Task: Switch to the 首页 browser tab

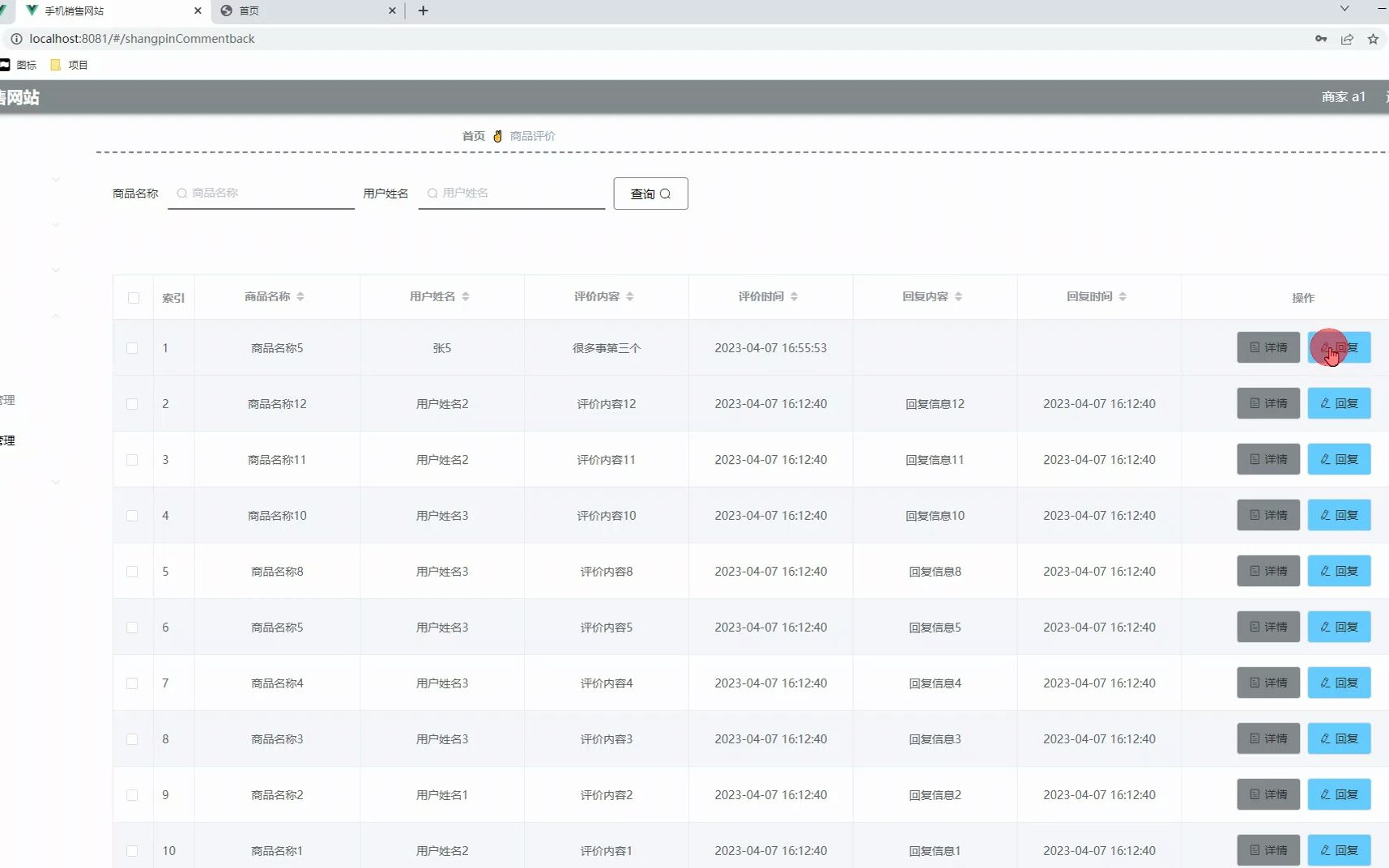Action: [248, 11]
